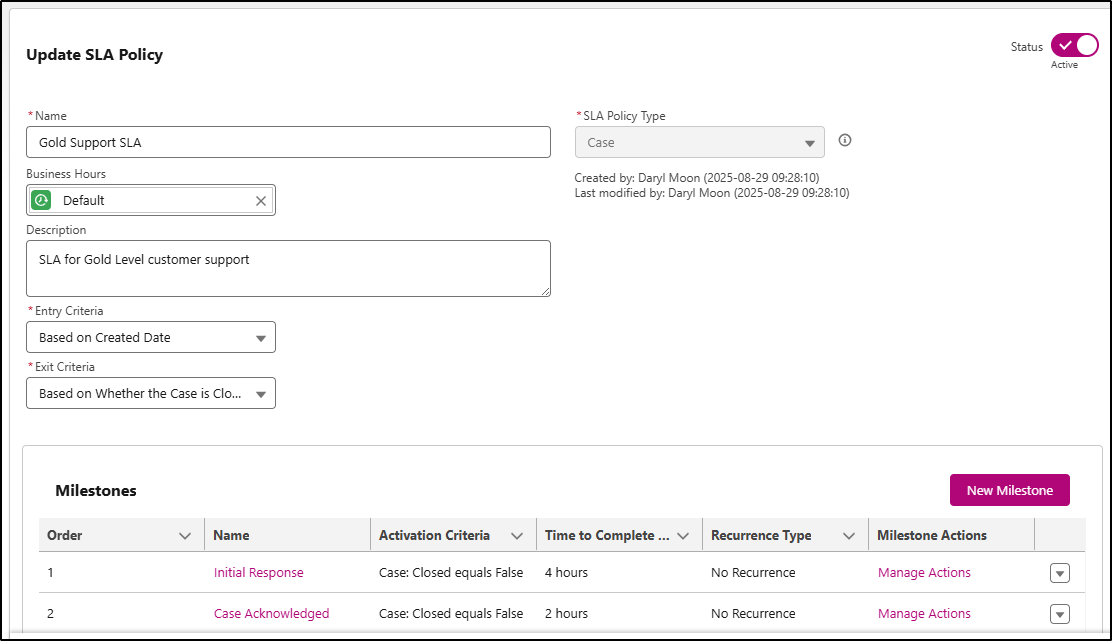The height and width of the screenshot is (641, 1112).
Task: Click the New Milestone button
Action: click(1009, 491)
